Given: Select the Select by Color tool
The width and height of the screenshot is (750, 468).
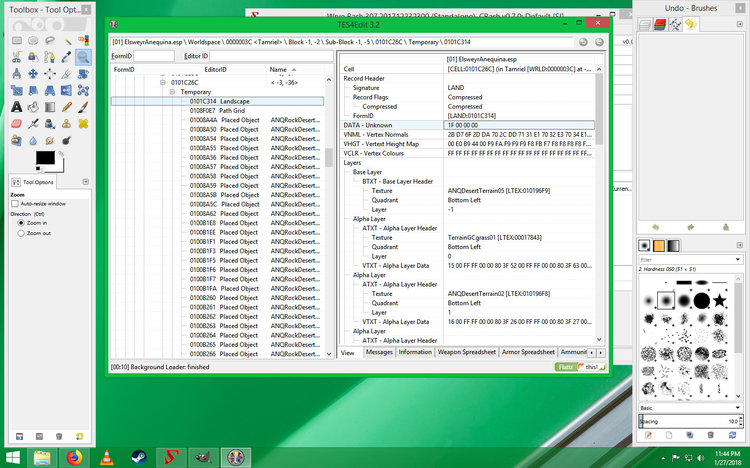Looking at the screenshot, I should pyautogui.click(x=83, y=40).
